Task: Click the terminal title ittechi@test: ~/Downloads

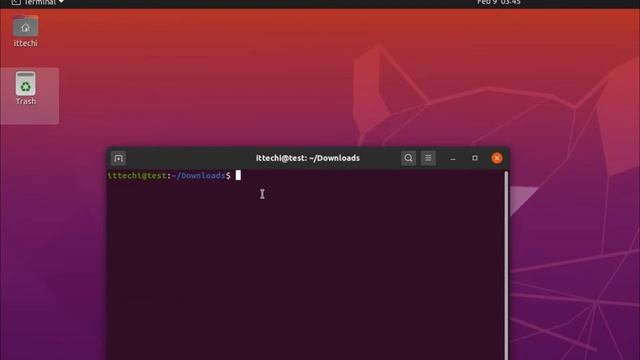Action: [x=308, y=158]
